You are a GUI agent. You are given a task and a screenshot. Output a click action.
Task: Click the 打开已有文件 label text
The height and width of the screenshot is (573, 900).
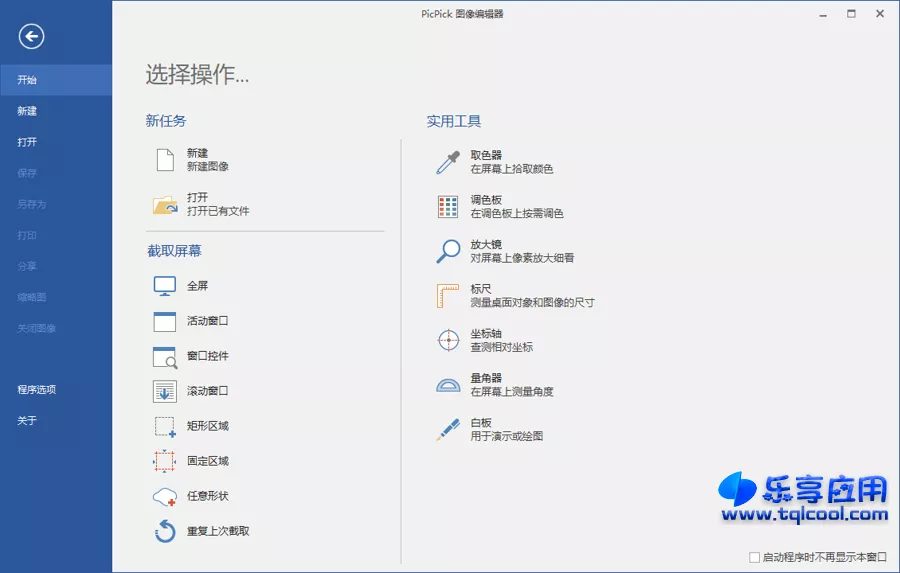click(x=218, y=211)
